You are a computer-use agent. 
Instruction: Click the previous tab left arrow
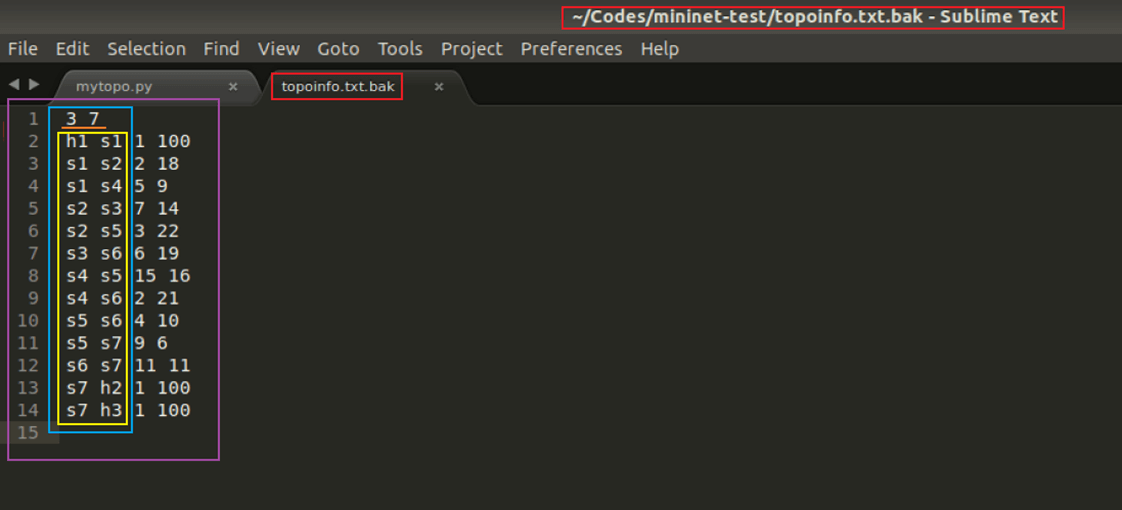click(14, 85)
